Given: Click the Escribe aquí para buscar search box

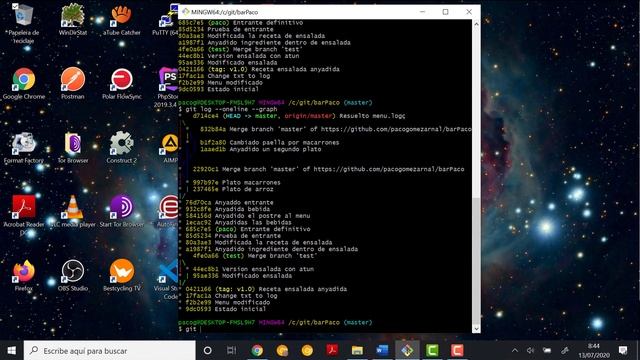Looking at the screenshot, I should (x=109, y=350).
